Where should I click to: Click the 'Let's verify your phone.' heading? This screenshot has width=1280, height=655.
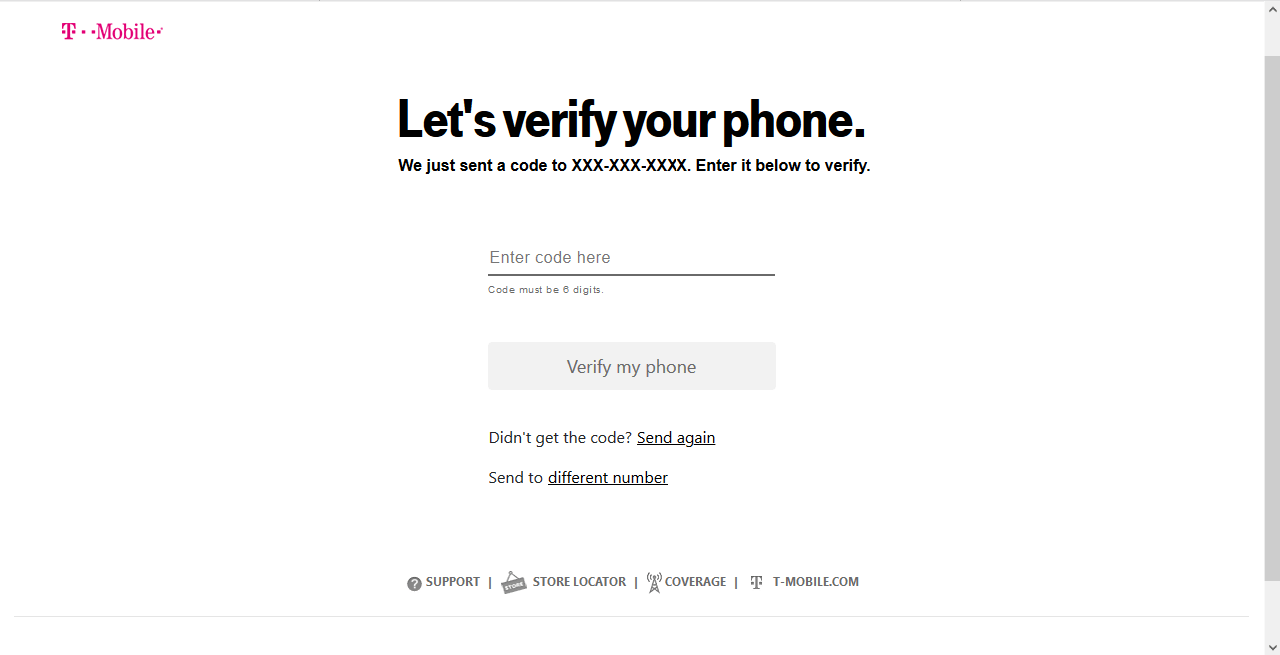(x=631, y=120)
